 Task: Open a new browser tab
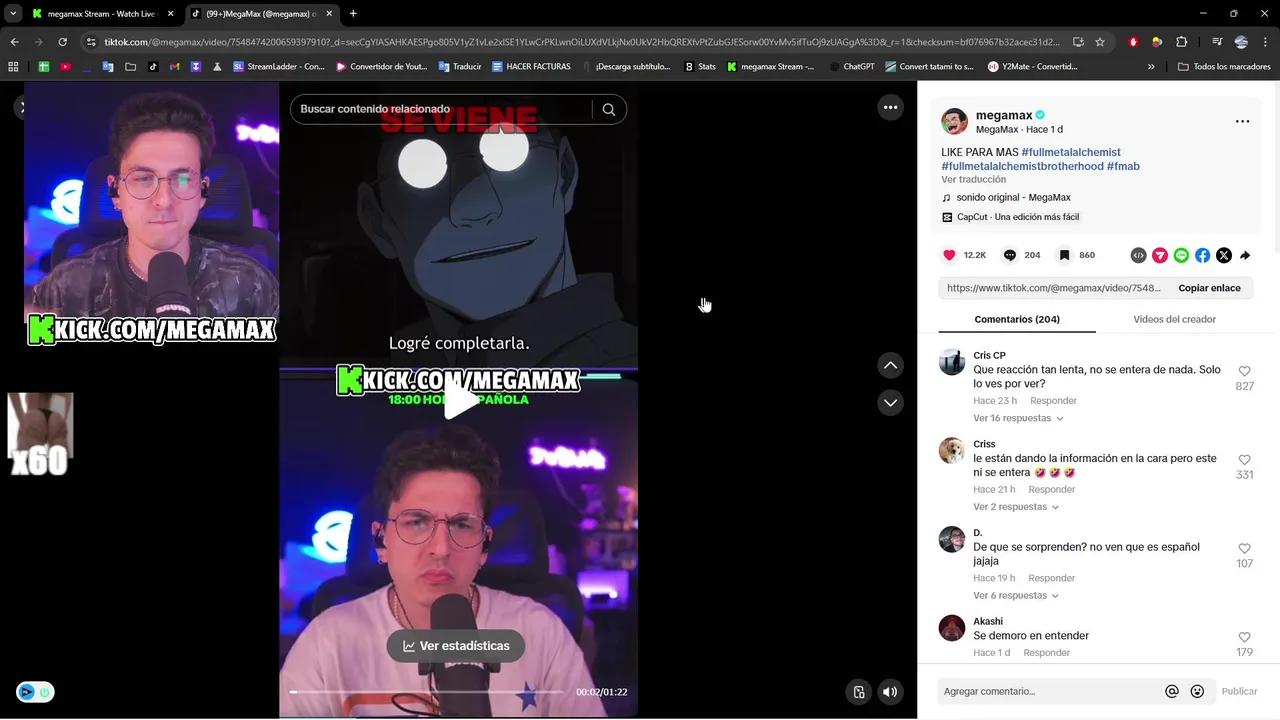(x=353, y=14)
